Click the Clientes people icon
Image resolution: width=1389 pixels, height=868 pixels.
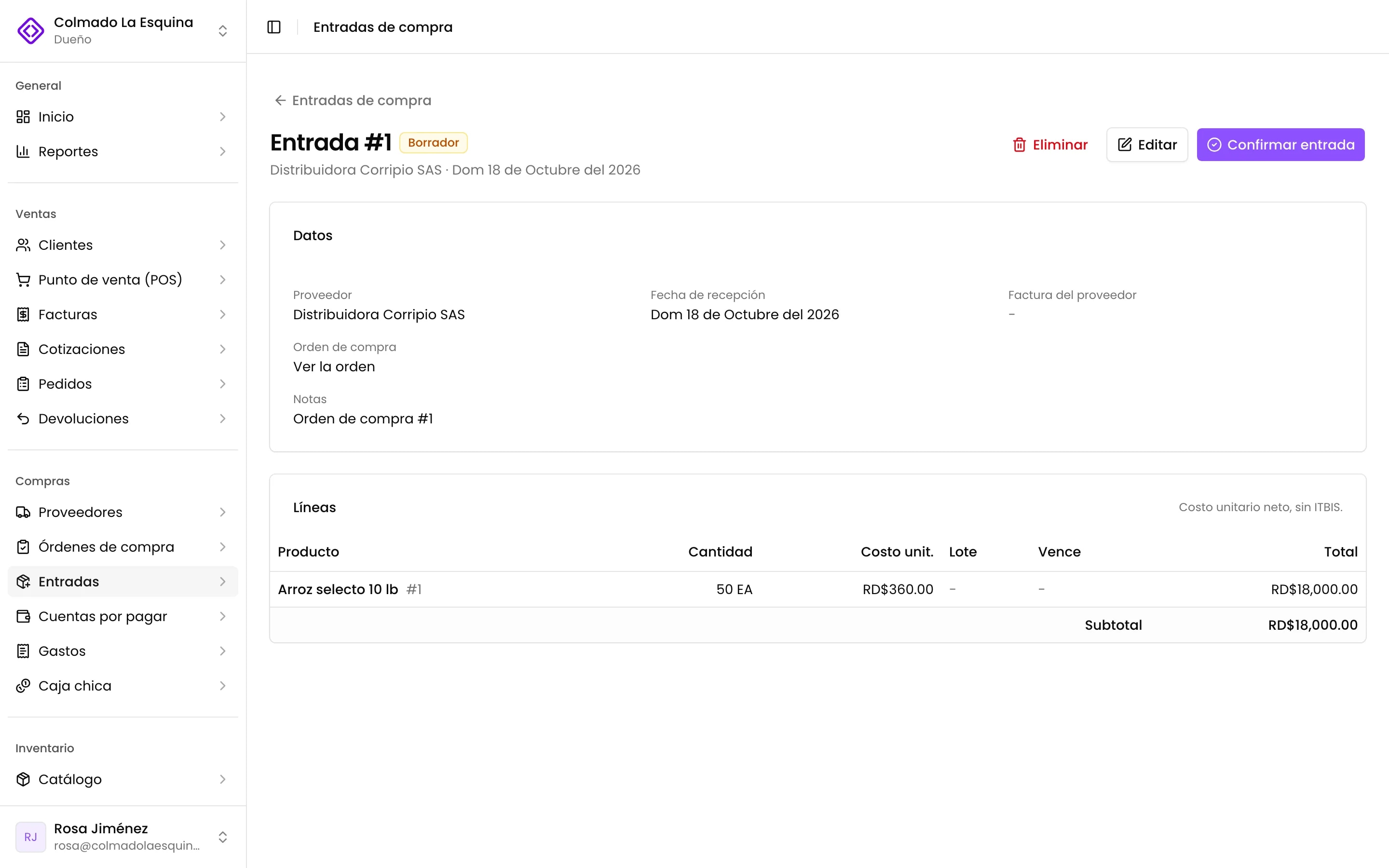23,245
